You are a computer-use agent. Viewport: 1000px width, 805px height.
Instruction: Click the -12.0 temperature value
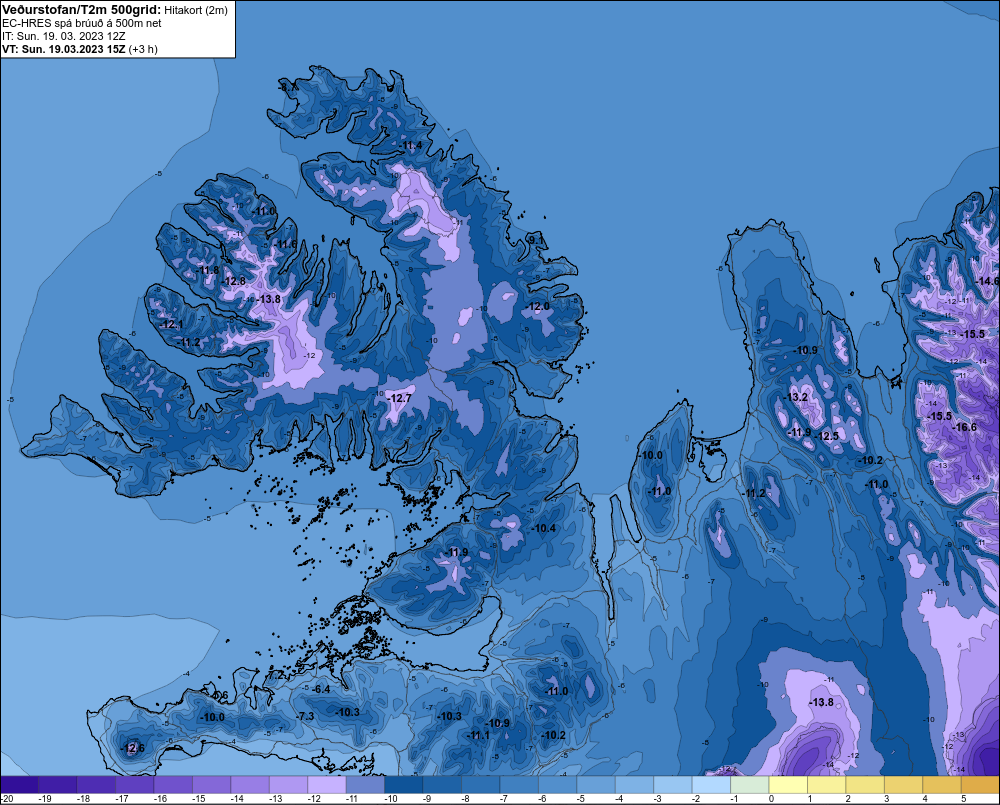pyautogui.click(x=538, y=307)
